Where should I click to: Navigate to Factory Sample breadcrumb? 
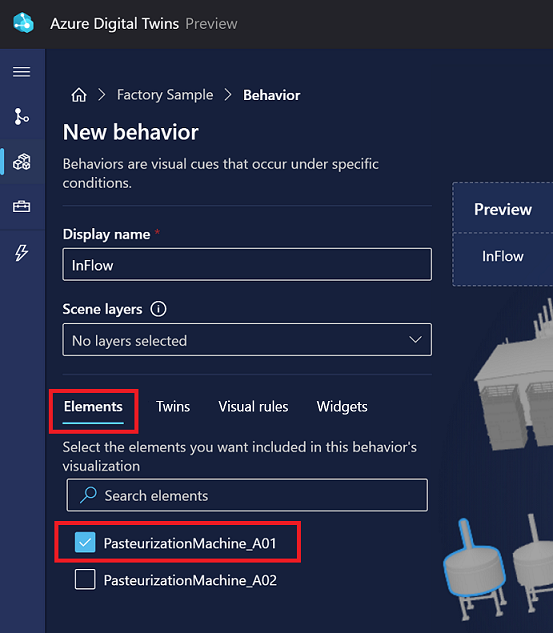click(165, 95)
